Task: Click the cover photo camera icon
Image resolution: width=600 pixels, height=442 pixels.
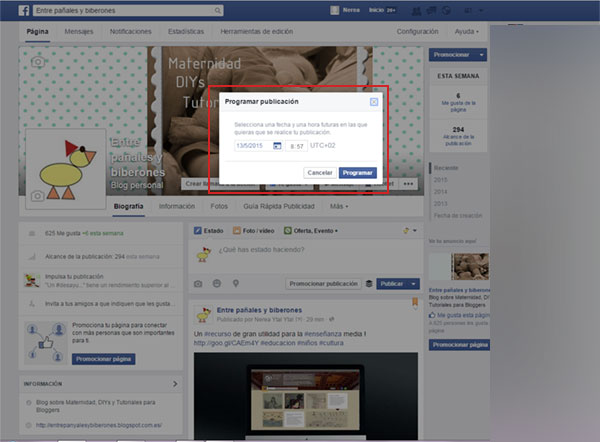Action: (38, 62)
